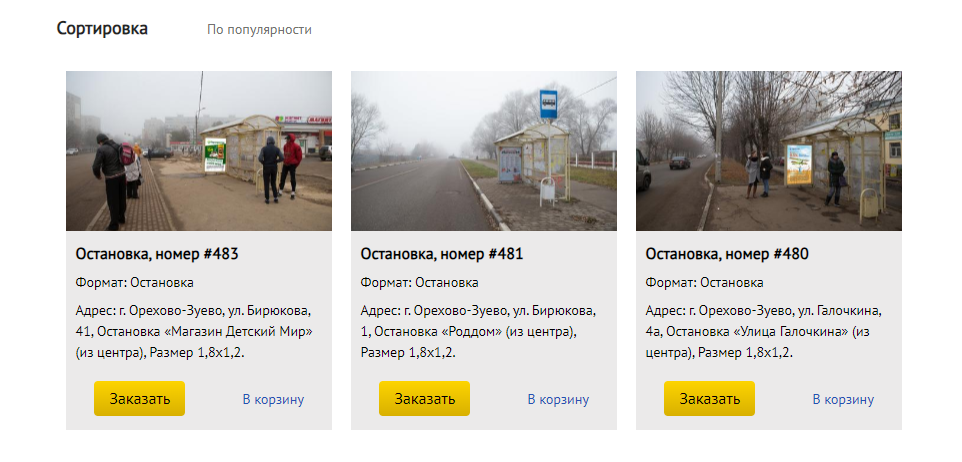Click the address text for 'Роддом' stop

pyautogui.click(x=479, y=332)
